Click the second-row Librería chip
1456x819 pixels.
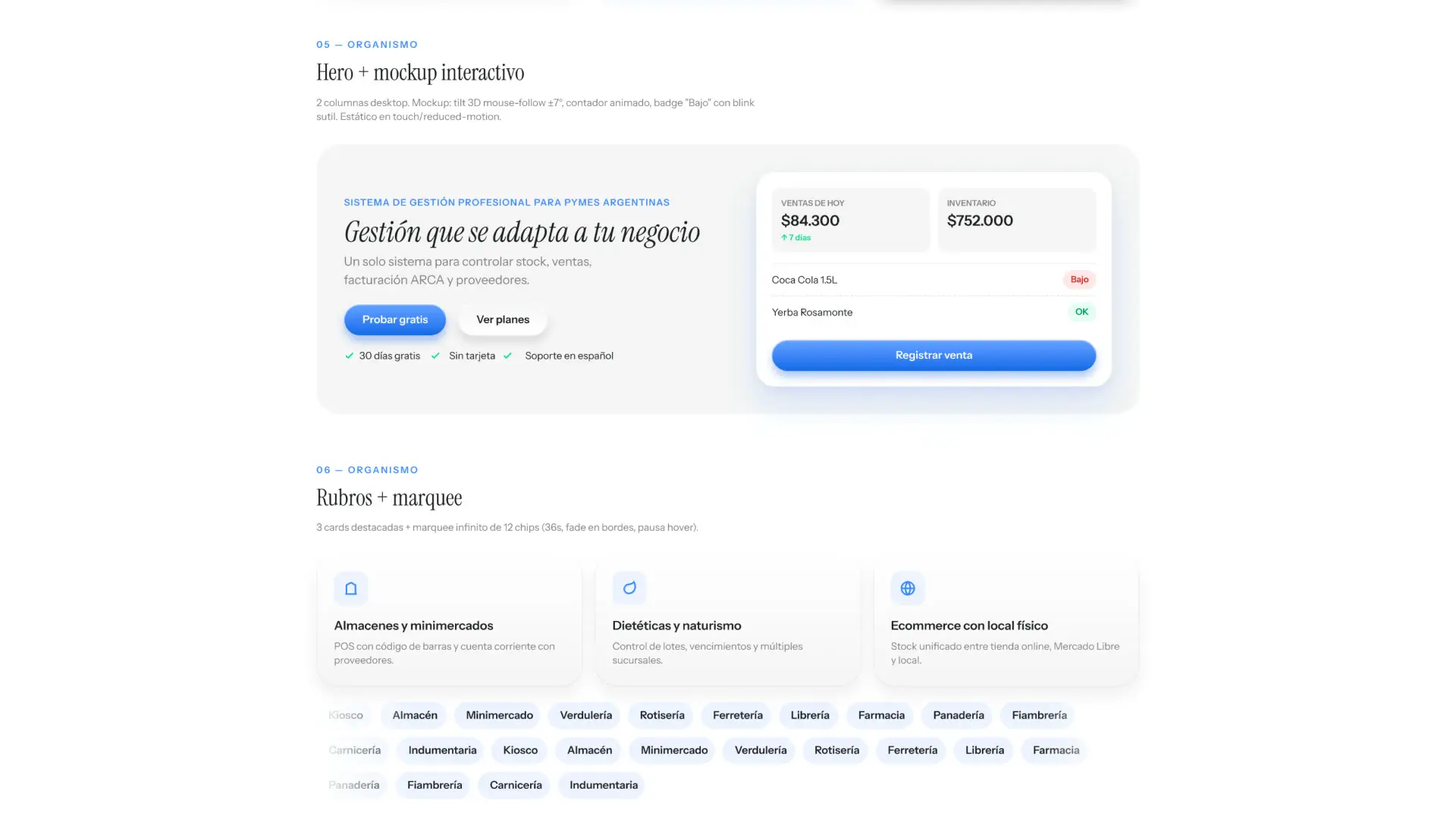[984, 750]
